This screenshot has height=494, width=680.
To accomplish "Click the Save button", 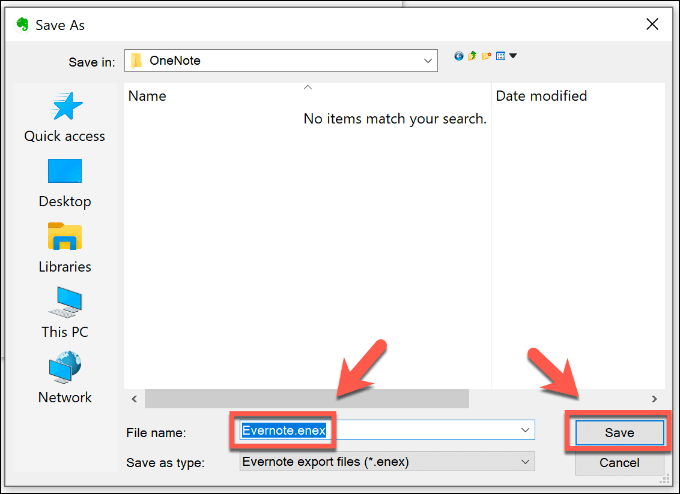I will [619, 432].
